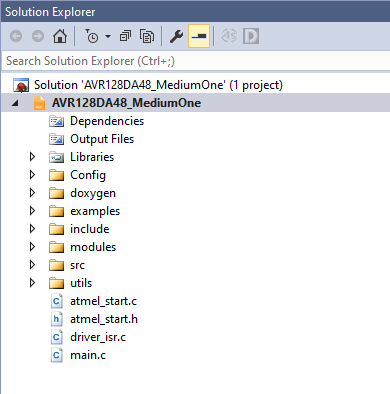Image resolution: width=390 pixels, height=394 pixels.
Task: Select the examples folder label
Action: pos(95,211)
